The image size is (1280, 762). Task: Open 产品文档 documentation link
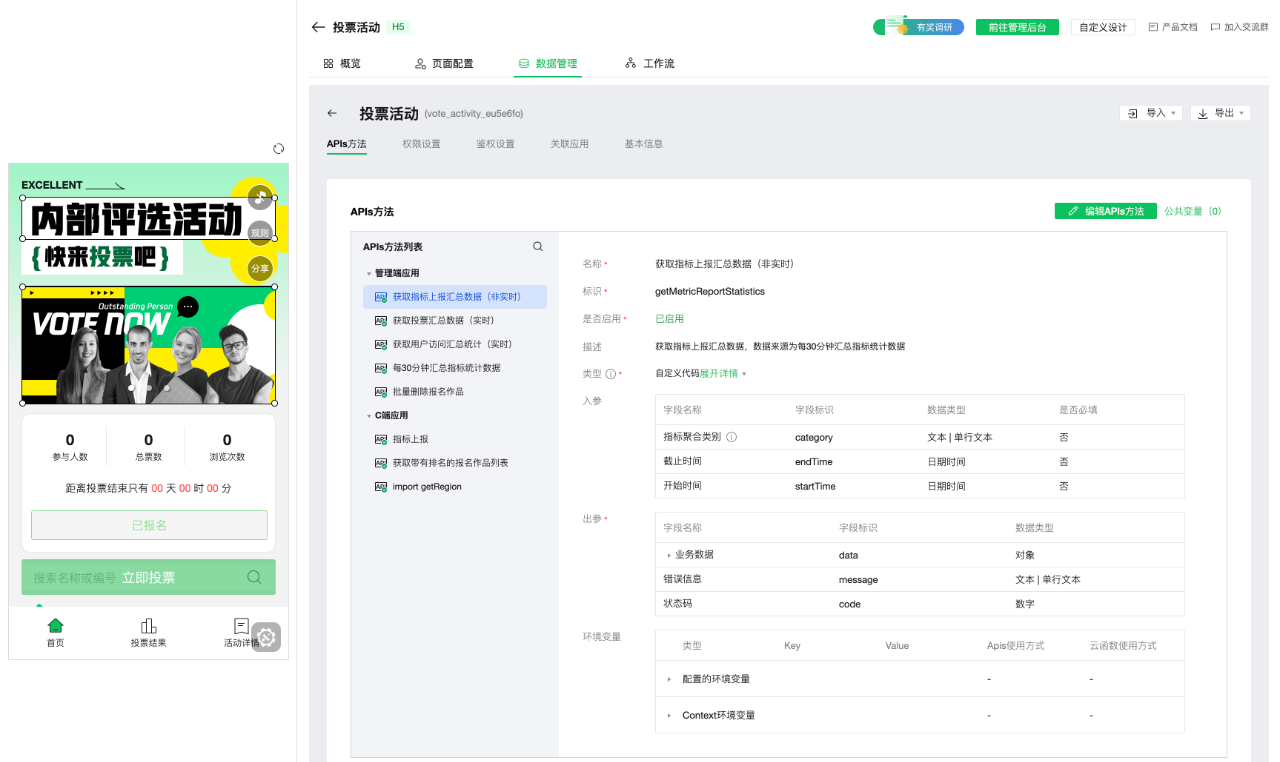pos(1173,27)
